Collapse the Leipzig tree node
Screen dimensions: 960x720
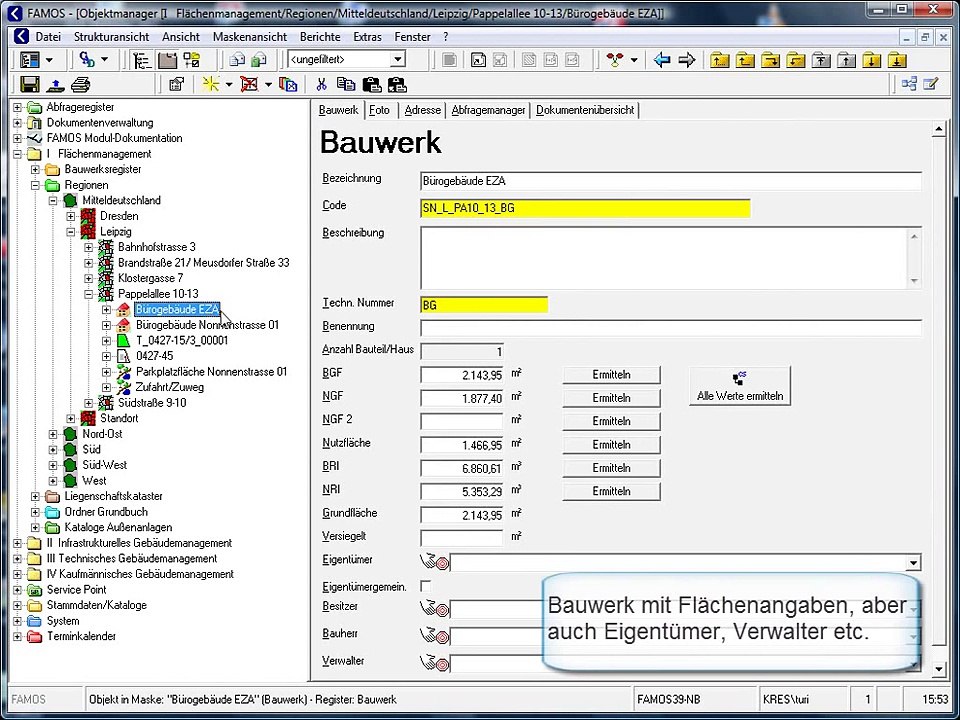tap(71, 232)
